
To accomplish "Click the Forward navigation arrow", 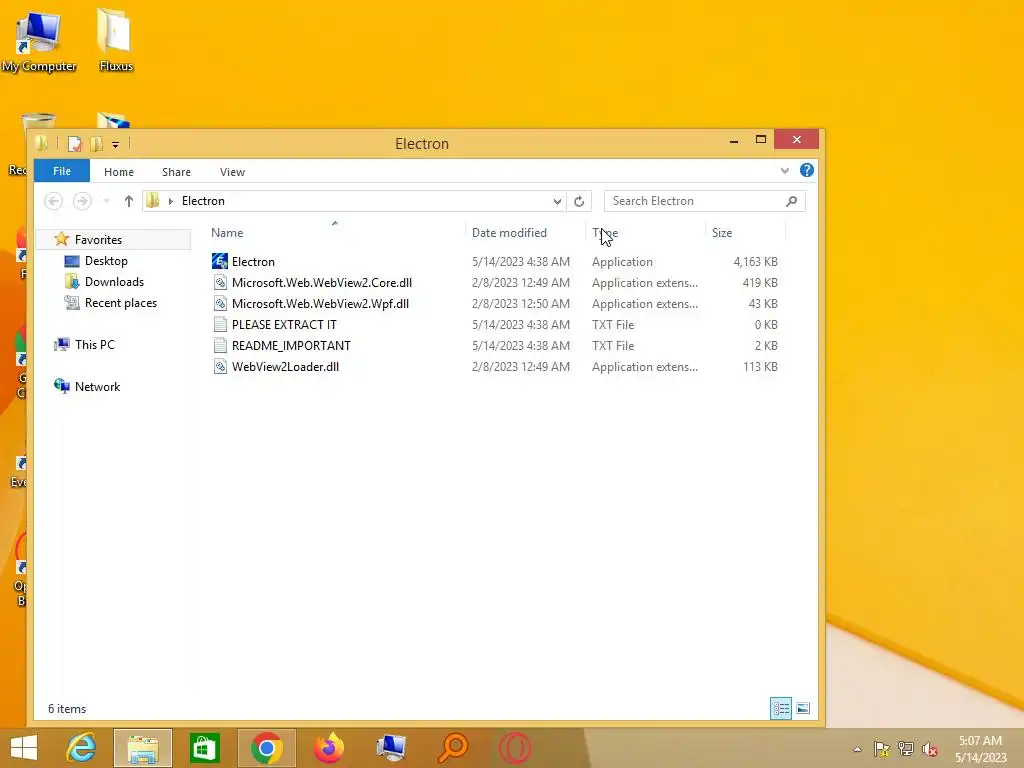I will point(82,201).
